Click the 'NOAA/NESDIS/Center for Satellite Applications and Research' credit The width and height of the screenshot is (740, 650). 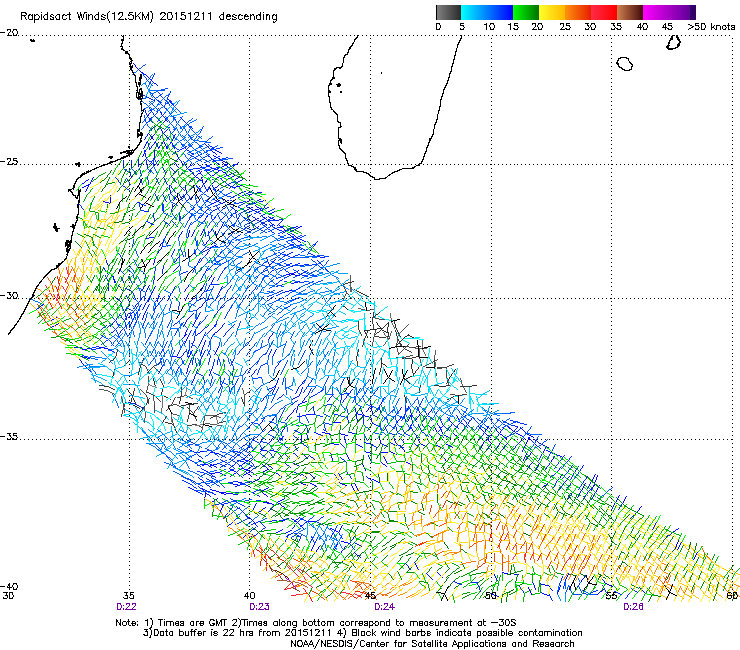432,644
